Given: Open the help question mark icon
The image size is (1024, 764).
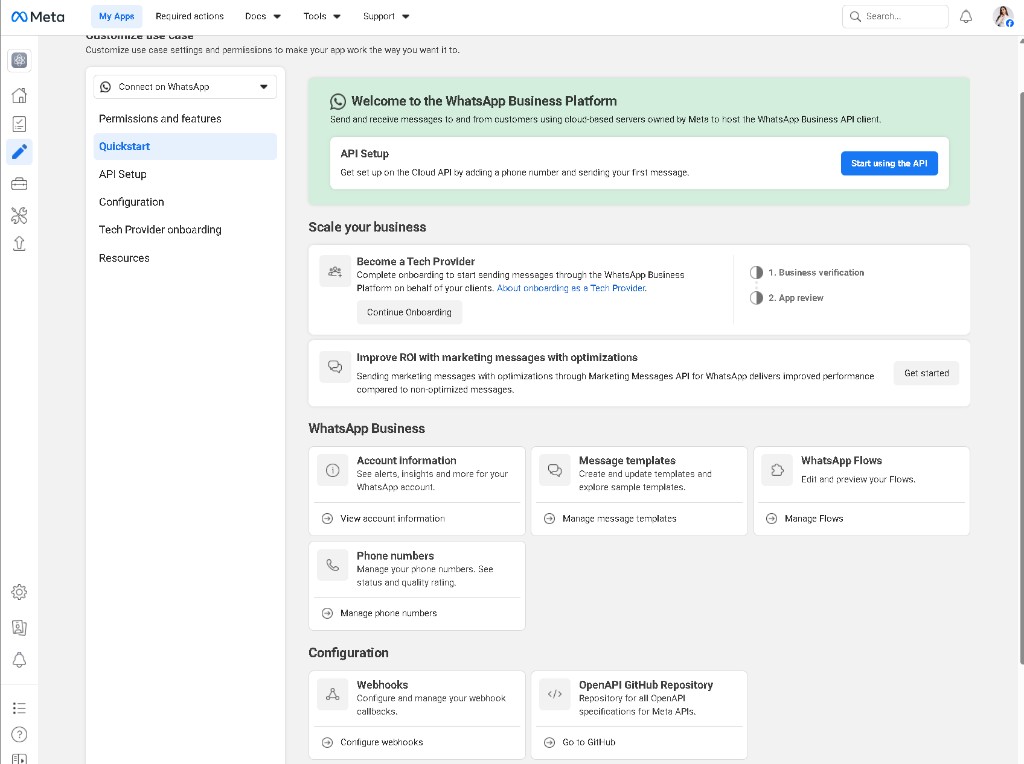Looking at the screenshot, I should [x=20, y=735].
